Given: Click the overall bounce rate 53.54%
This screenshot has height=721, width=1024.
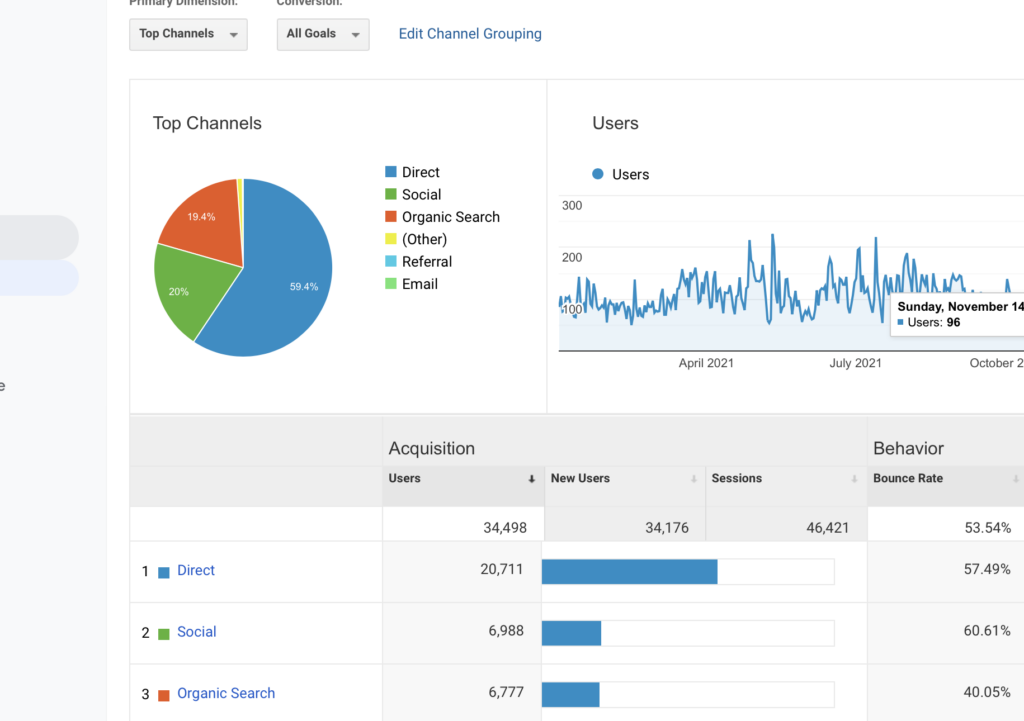Looking at the screenshot, I should pos(987,528).
